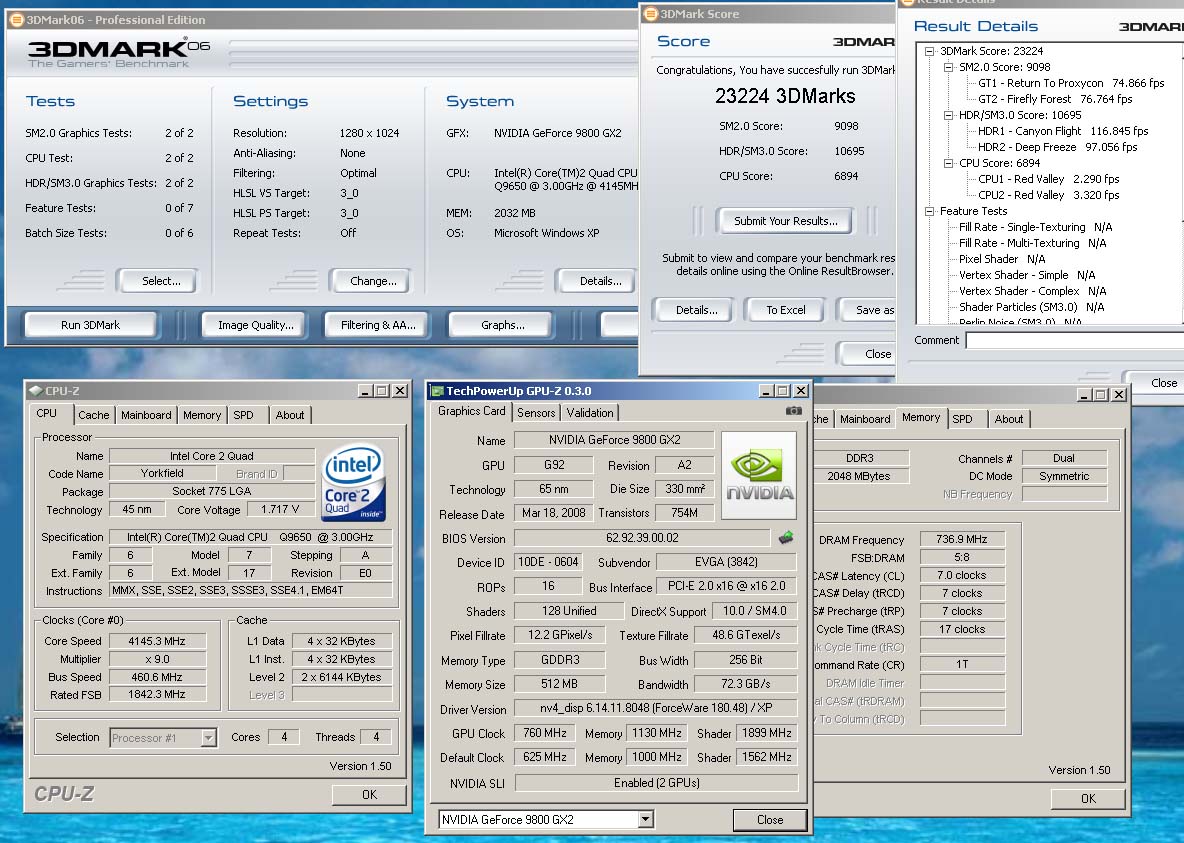
Task: Click the Change... settings button
Action: pos(373,281)
